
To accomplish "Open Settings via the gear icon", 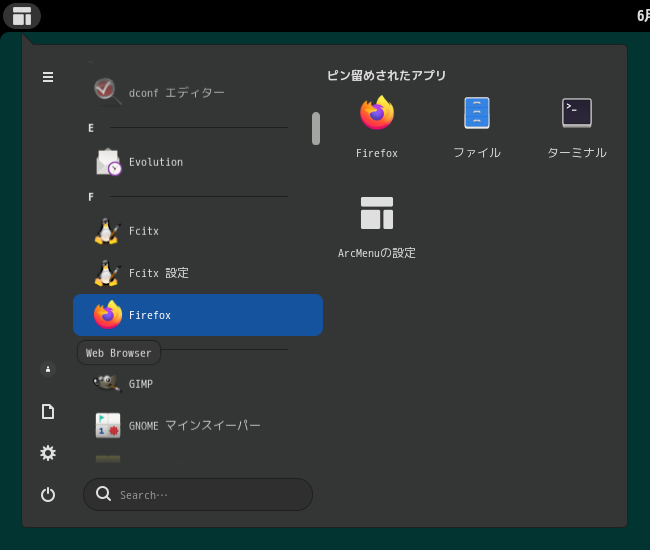I will (x=48, y=453).
